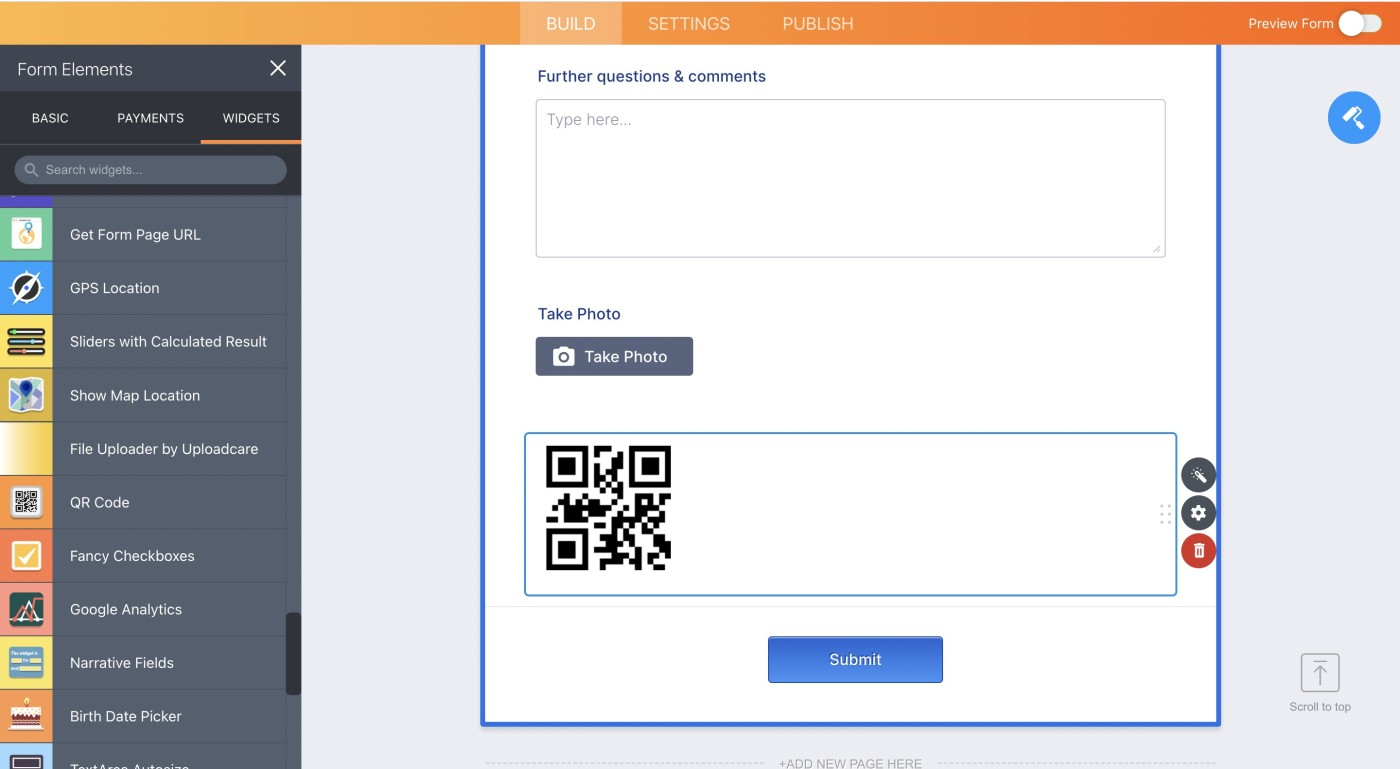Image resolution: width=1400 pixels, height=769 pixels.
Task: Focus the Search widgets input field
Action: click(x=150, y=170)
